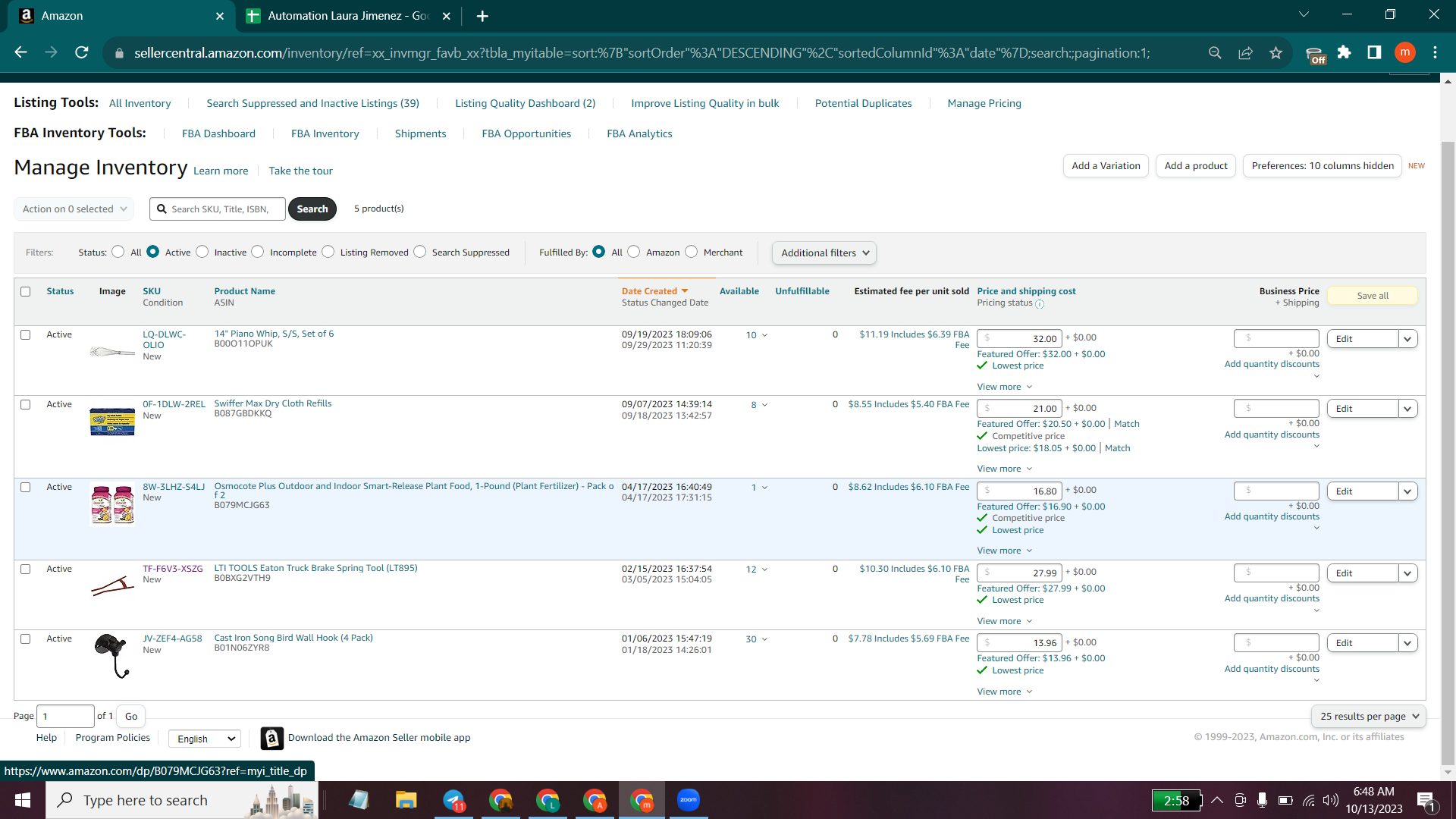The width and height of the screenshot is (1456, 819).
Task: Open the FBA Analytics tab
Action: [x=639, y=133]
